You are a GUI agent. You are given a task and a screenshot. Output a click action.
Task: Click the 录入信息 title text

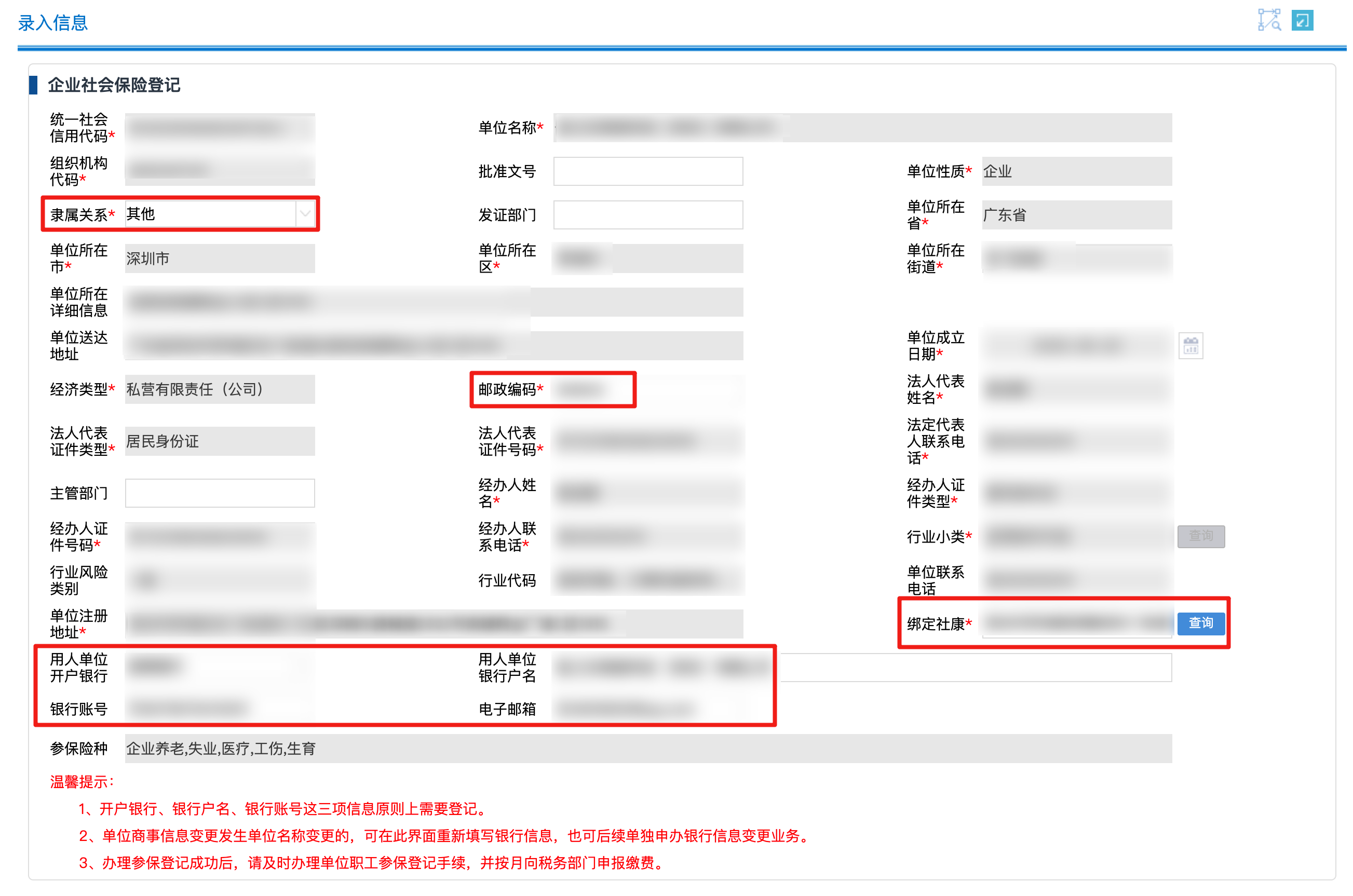[52, 23]
